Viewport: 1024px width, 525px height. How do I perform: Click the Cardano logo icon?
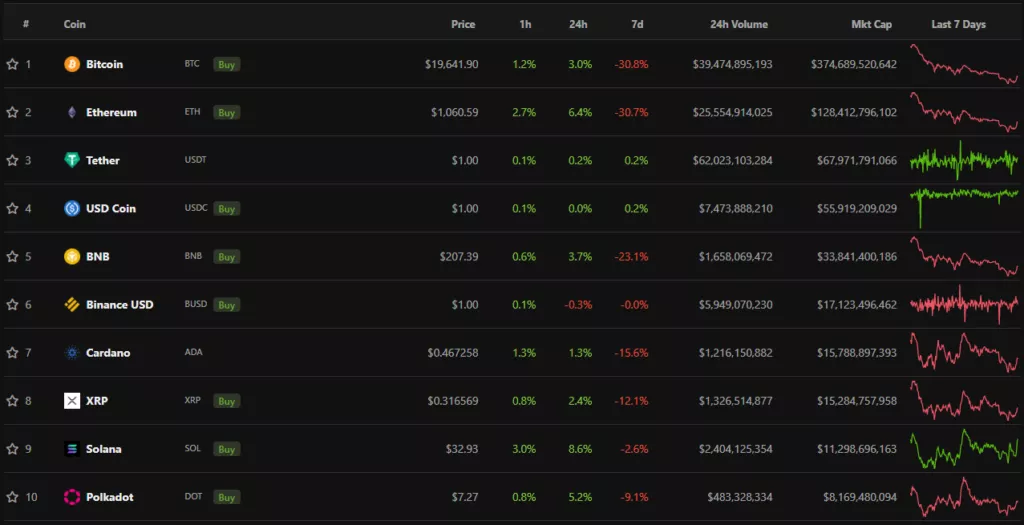pyautogui.click(x=72, y=353)
